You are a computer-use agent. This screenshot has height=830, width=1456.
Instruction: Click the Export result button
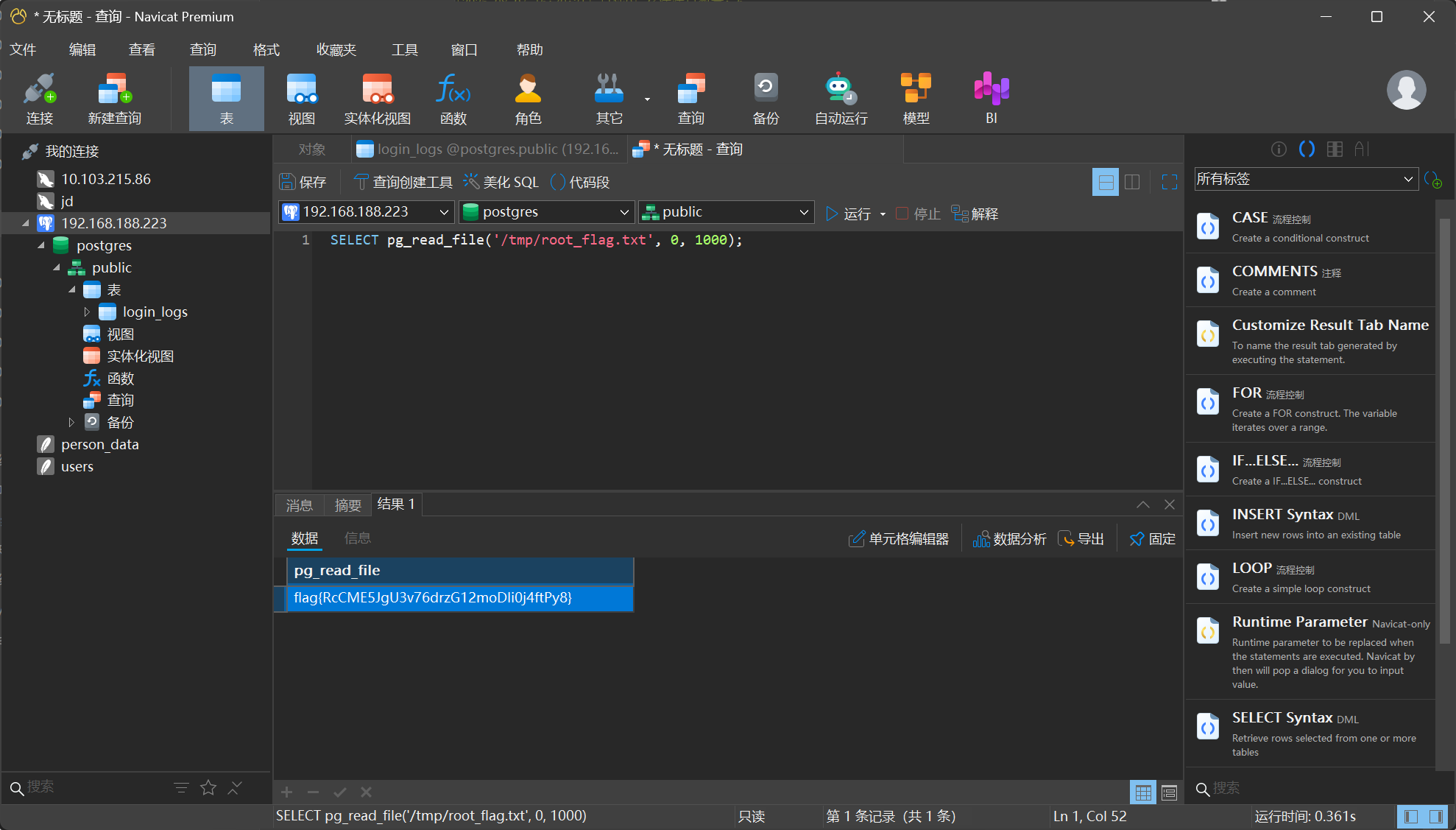point(1081,539)
